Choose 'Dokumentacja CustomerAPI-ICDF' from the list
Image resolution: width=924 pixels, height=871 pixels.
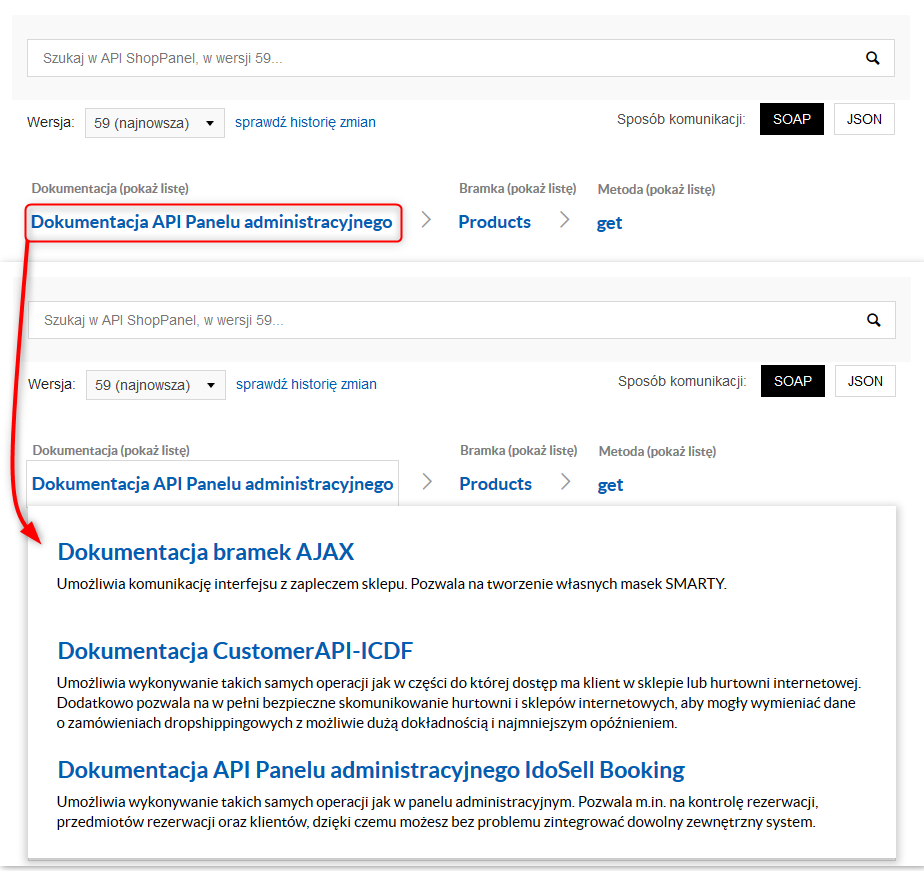235,651
